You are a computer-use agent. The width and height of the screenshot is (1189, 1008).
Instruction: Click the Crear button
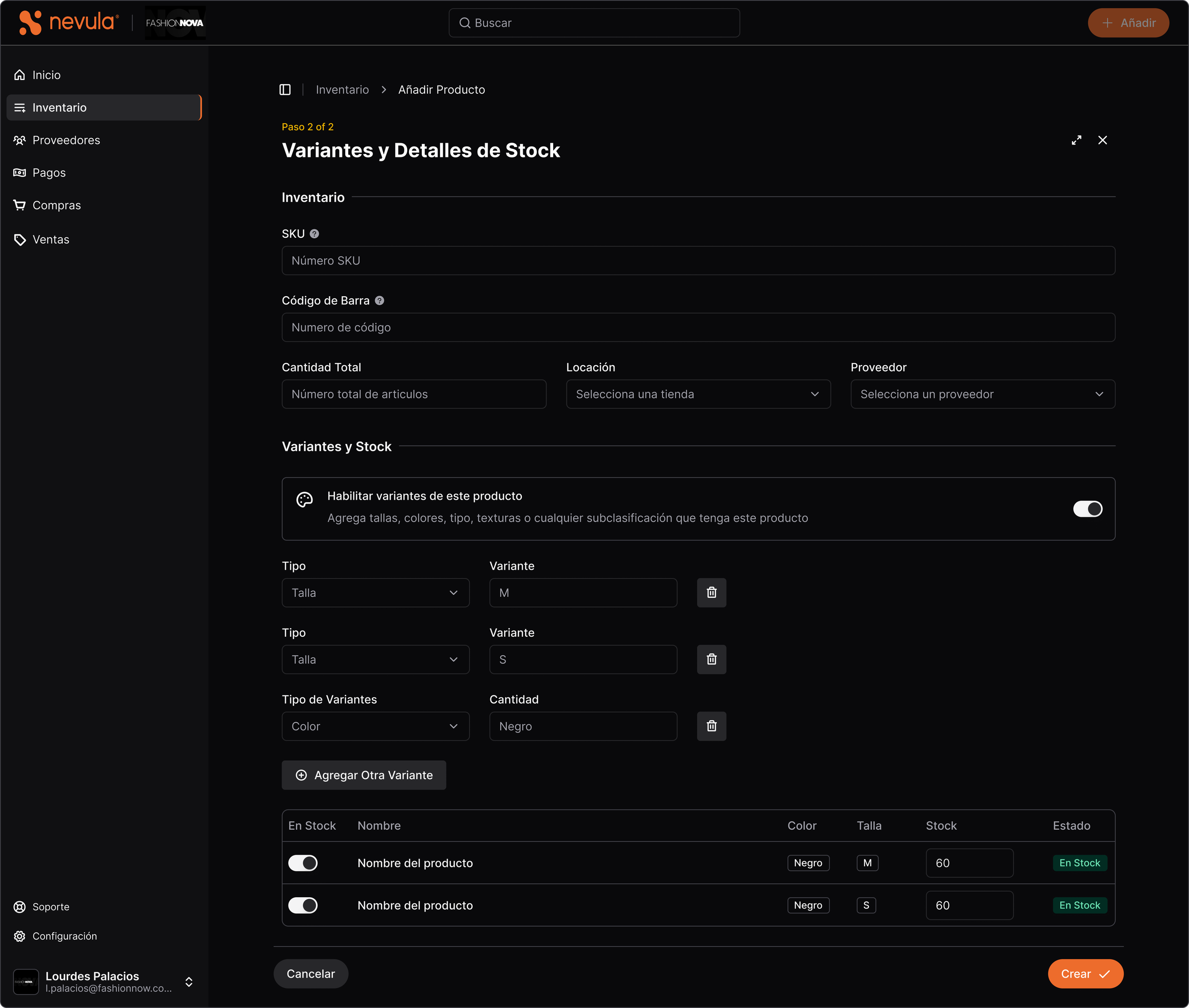tap(1084, 974)
